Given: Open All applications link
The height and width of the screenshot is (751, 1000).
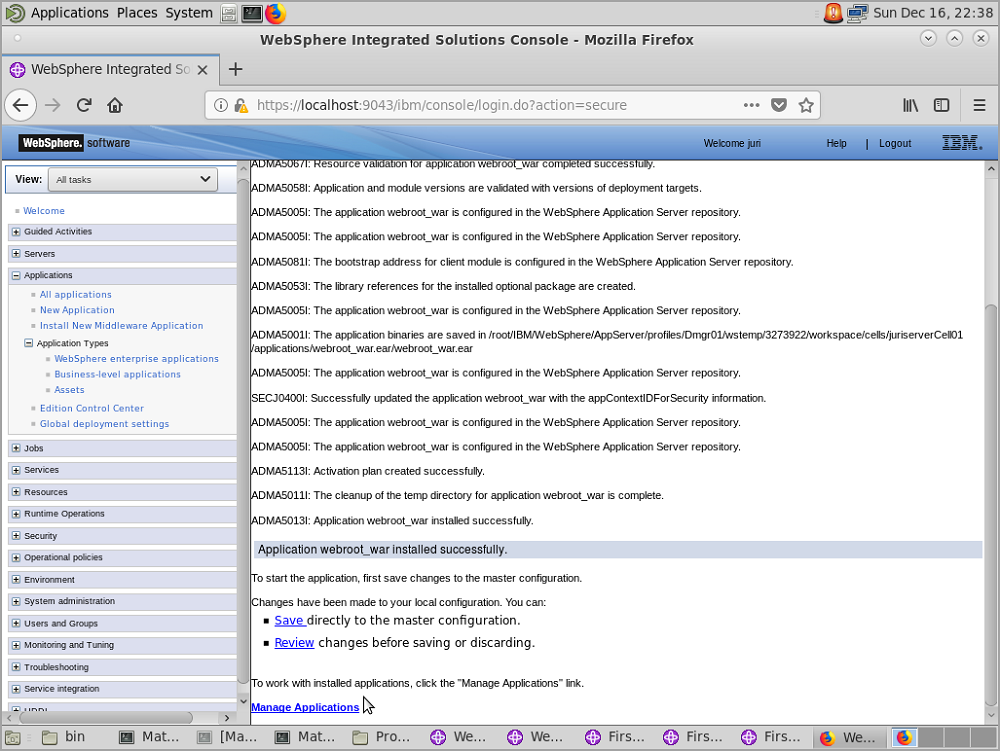Looking at the screenshot, I should click(x=75, y=295).
